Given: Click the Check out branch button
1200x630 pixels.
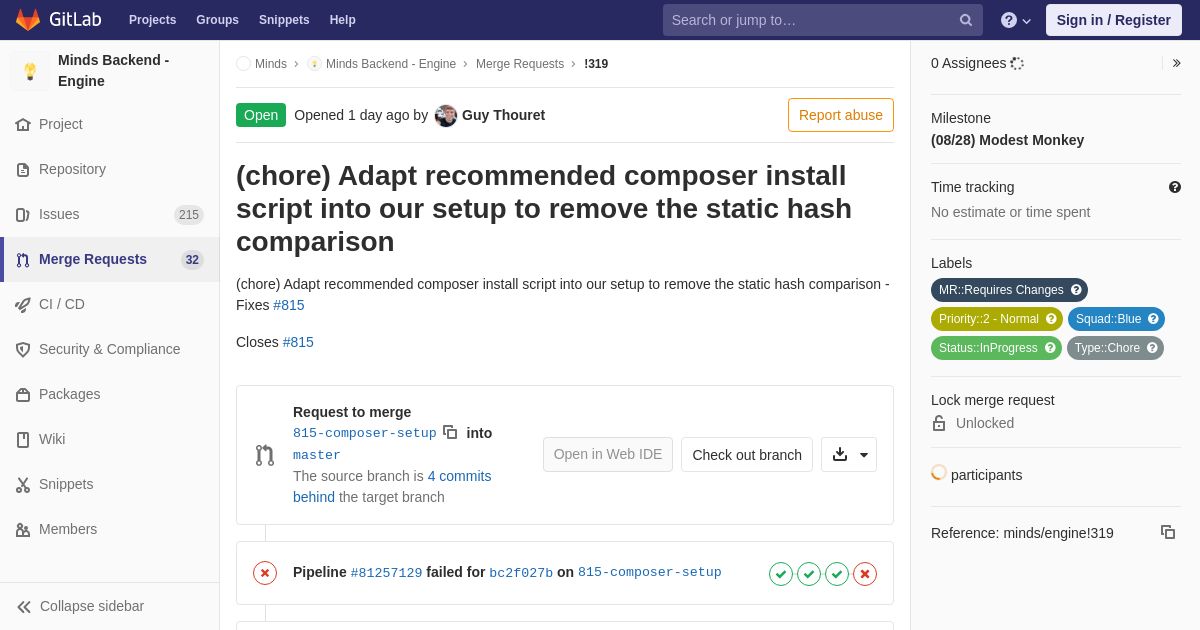Looking at the screenshot, I should coord(747,454).
